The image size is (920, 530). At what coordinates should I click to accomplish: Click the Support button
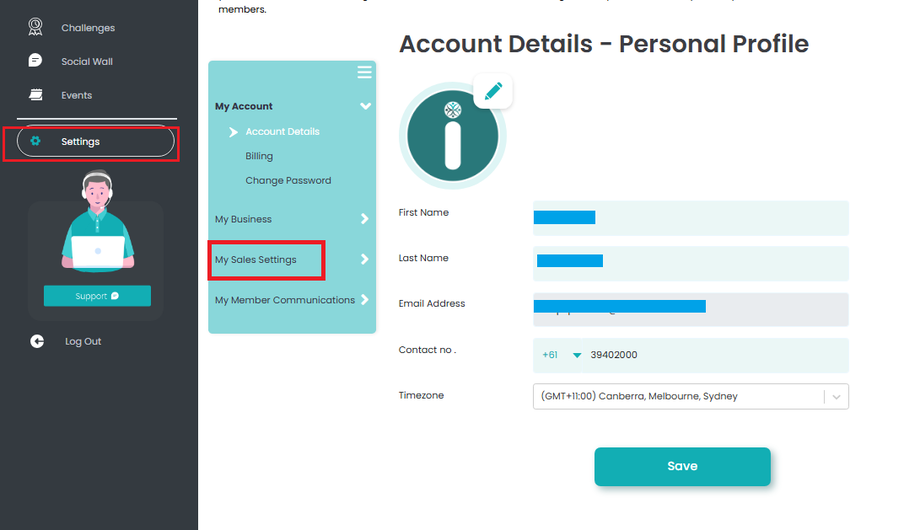(x=97, y=296)
